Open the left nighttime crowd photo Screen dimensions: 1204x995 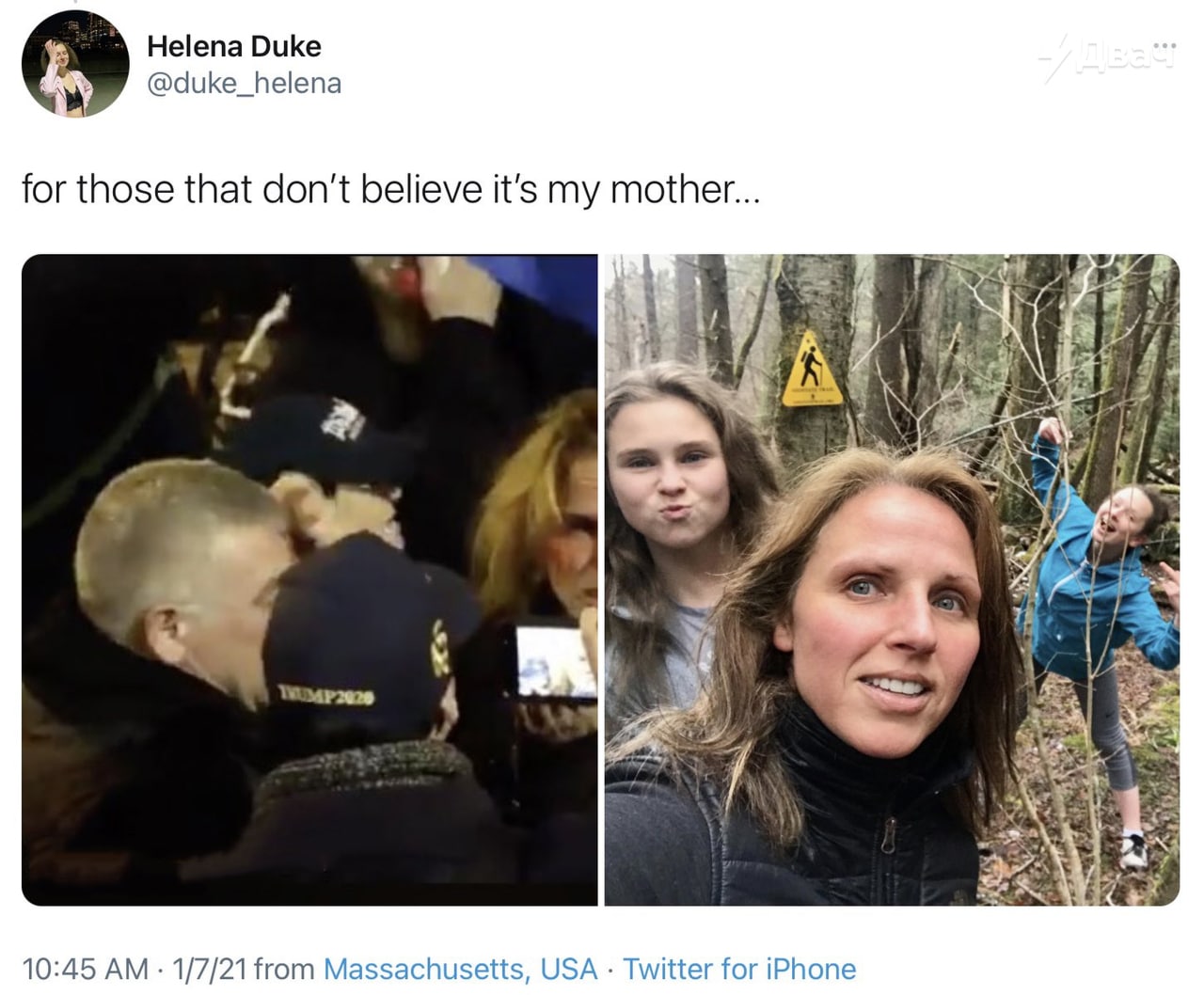[309, 579]
